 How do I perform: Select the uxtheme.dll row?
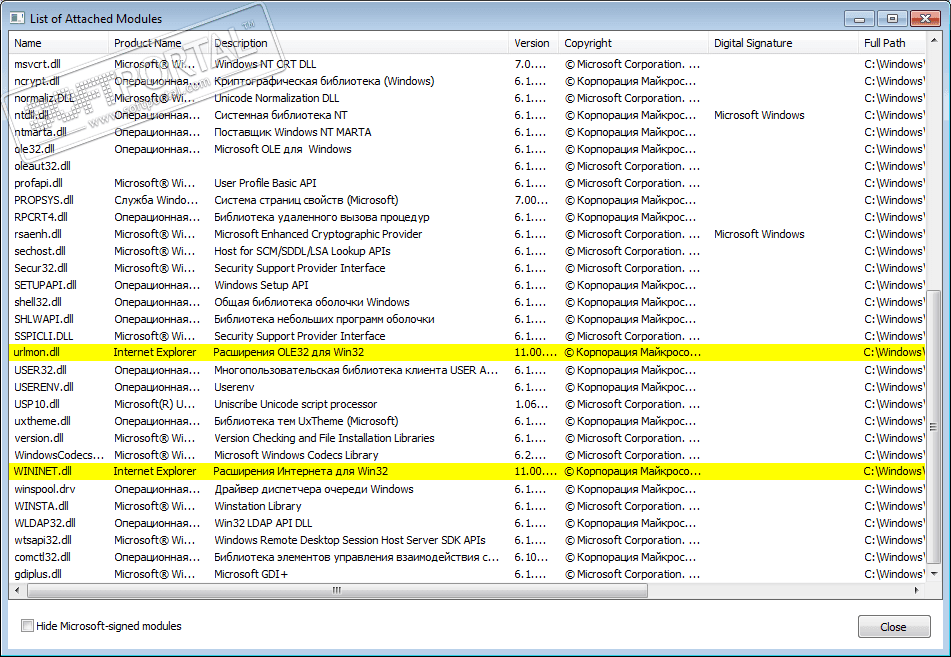point(467,421)
